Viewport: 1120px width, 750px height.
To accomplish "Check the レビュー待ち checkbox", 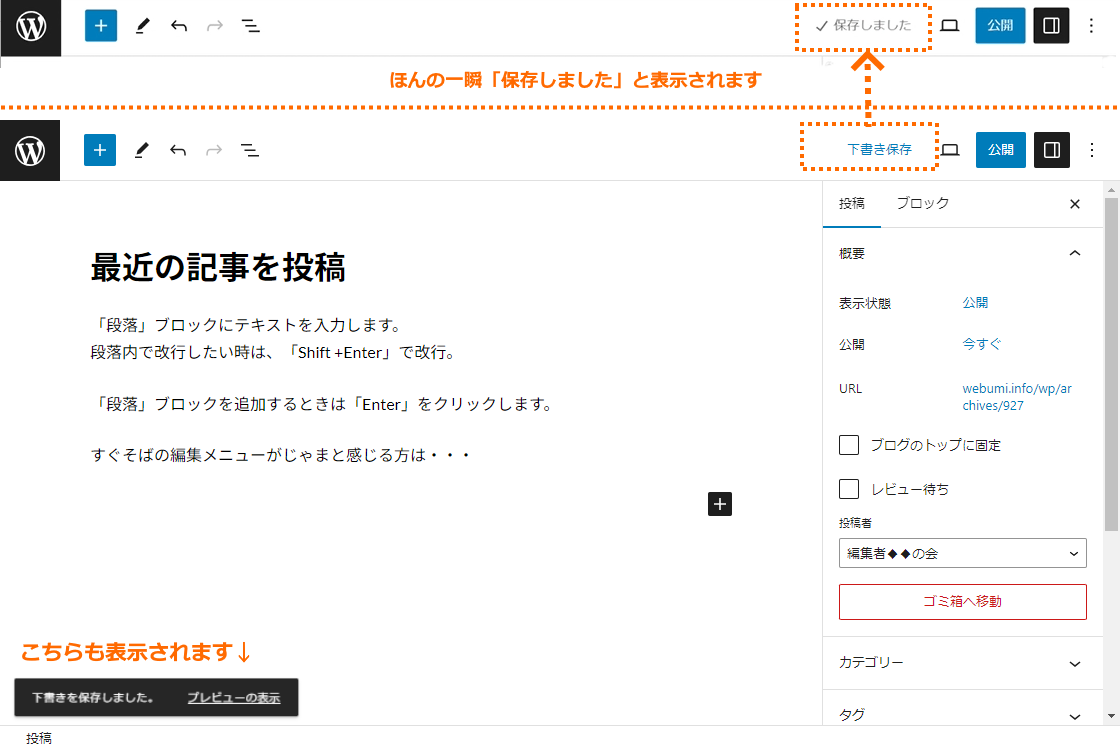I will click(x=849, y=489).
